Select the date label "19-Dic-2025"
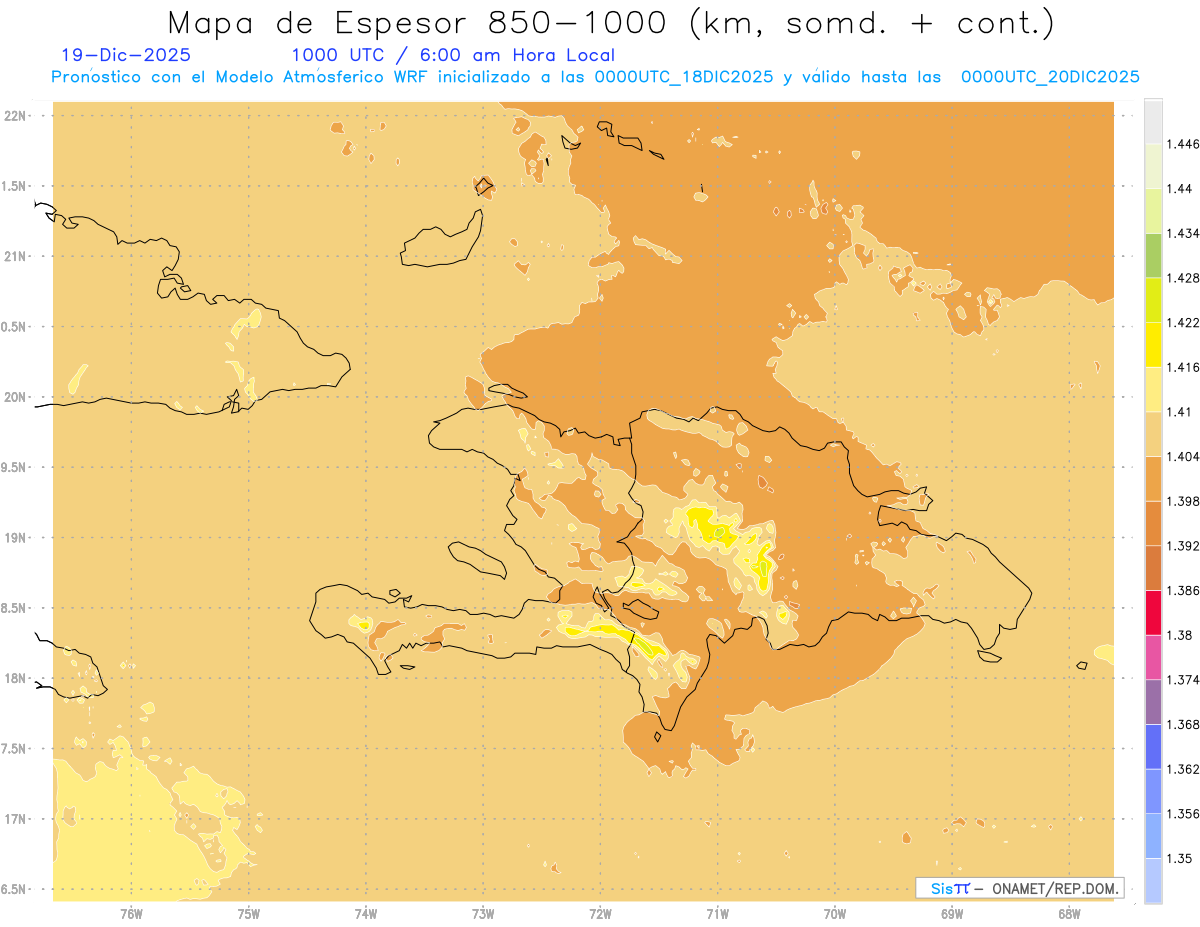 (126, 55)
